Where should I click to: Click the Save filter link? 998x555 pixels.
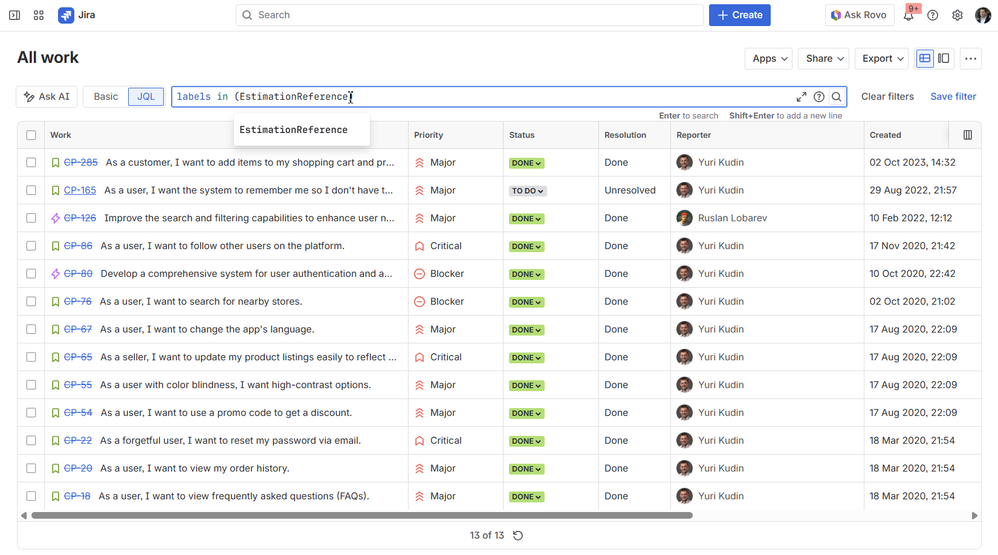click(x=953, y=97)
